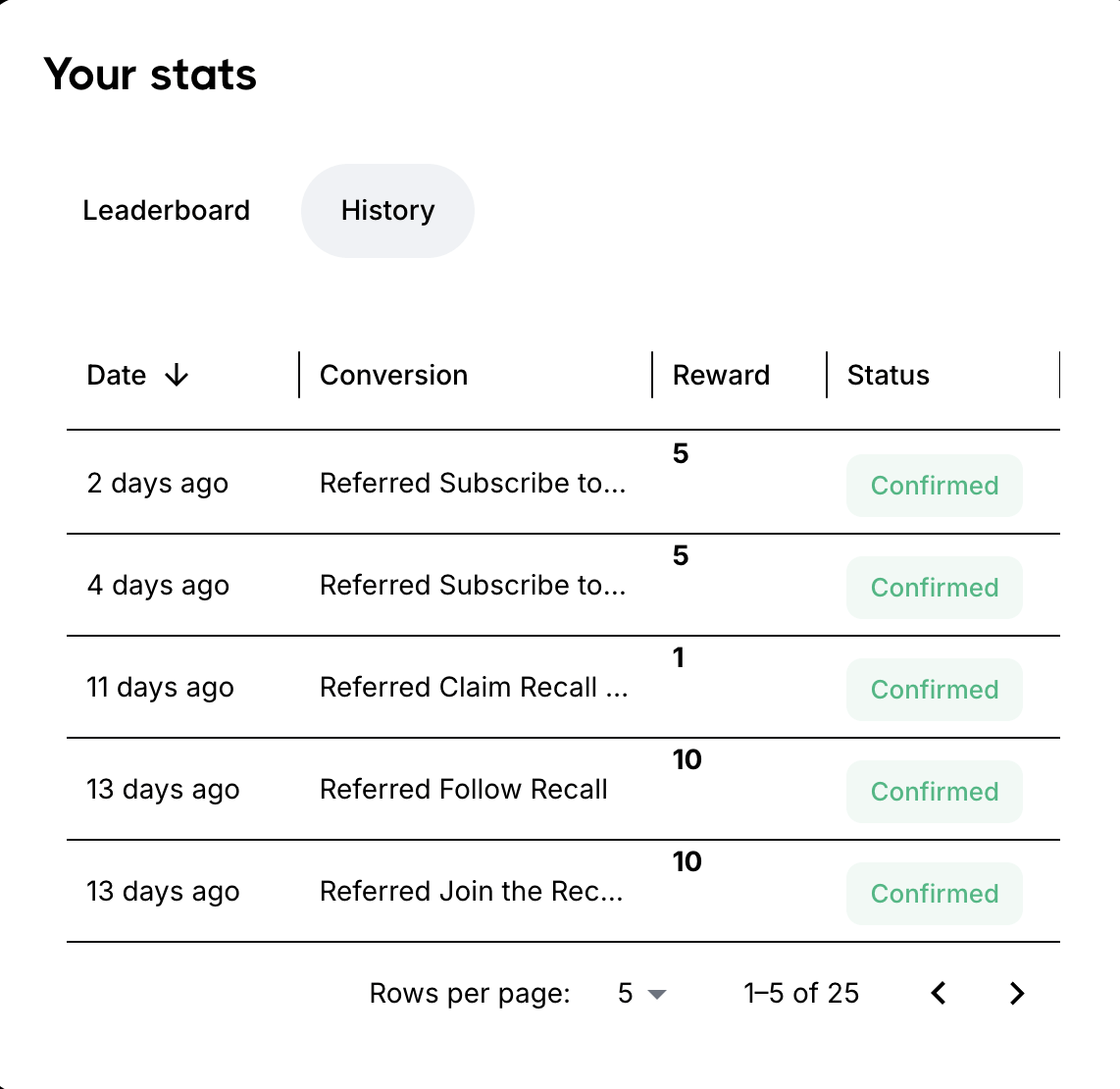Click the reward value 1
This screenshot has height=1089, width=1120.
tap(679, 658)
